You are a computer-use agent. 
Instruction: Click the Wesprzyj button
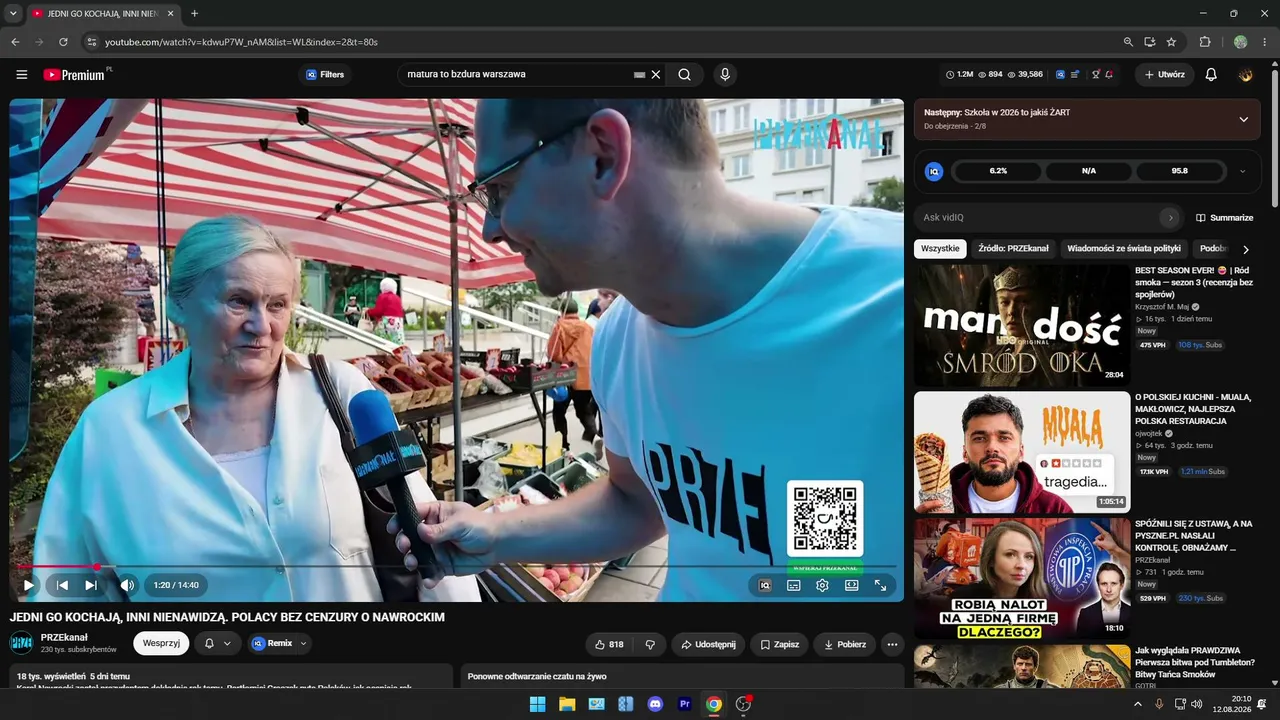point(161,643)
